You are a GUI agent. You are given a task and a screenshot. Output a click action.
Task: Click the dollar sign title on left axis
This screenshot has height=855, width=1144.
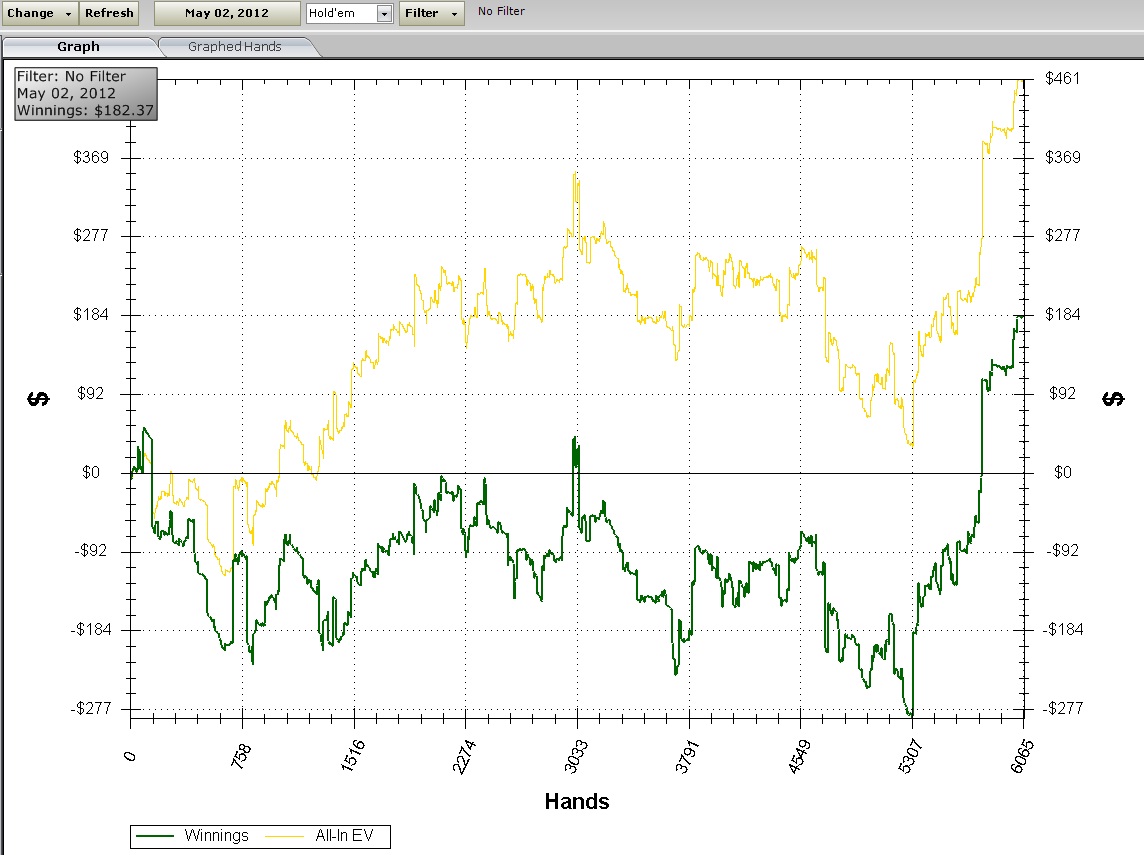[39, 399]
